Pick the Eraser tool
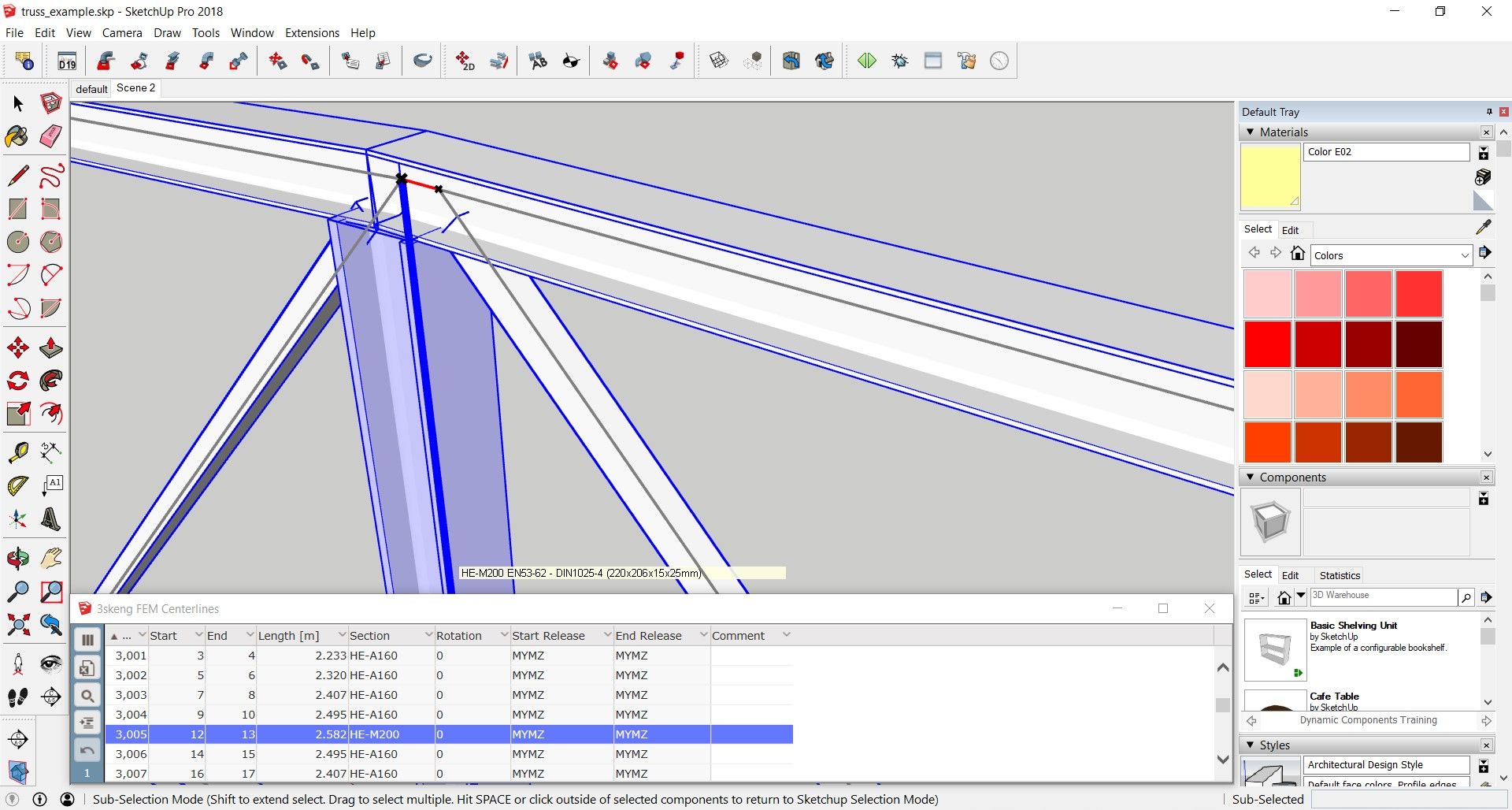Screen dimensions: 1512x810 coord(51,136)
